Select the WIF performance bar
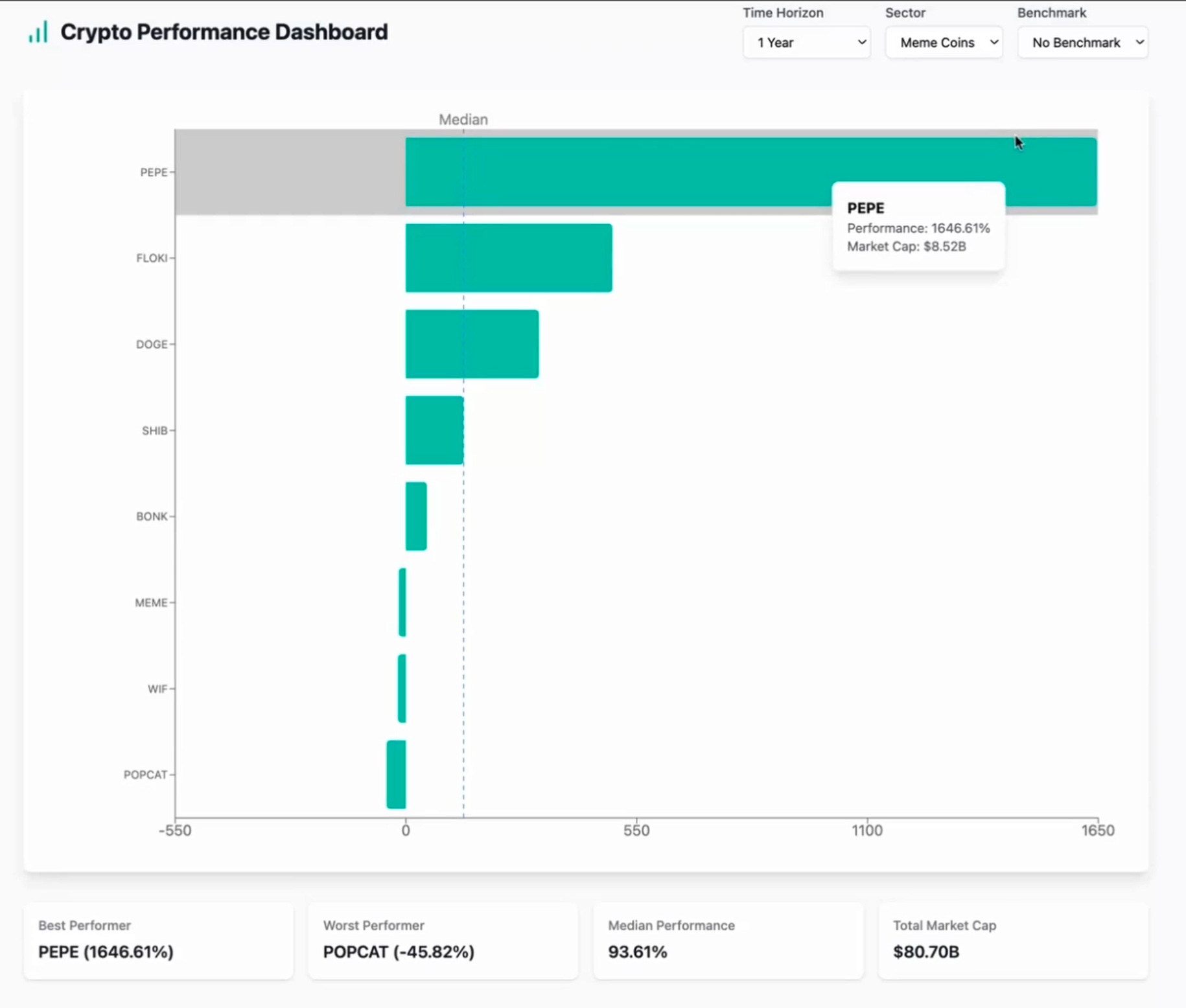 (402, 689)
